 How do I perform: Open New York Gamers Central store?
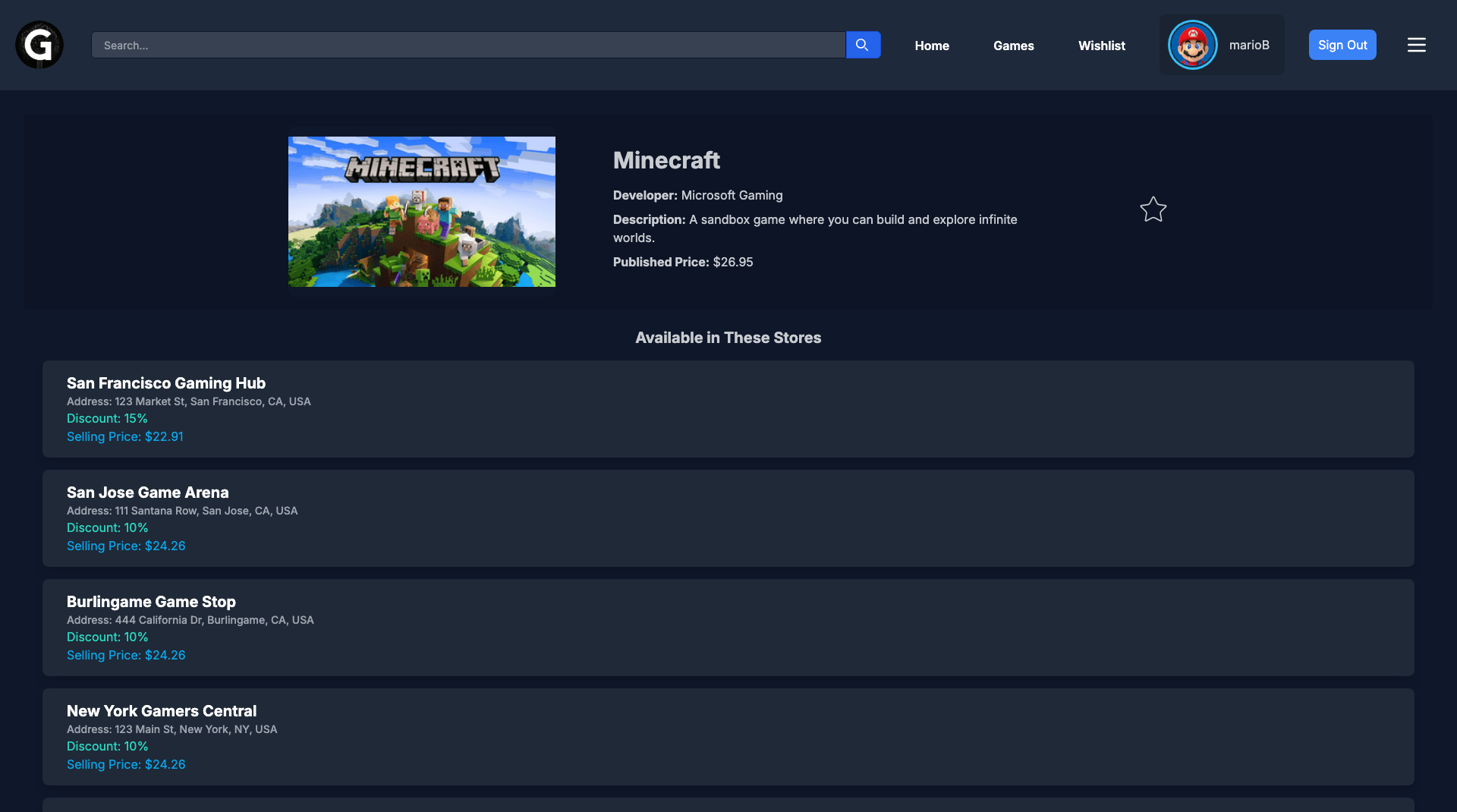(728, 737)
